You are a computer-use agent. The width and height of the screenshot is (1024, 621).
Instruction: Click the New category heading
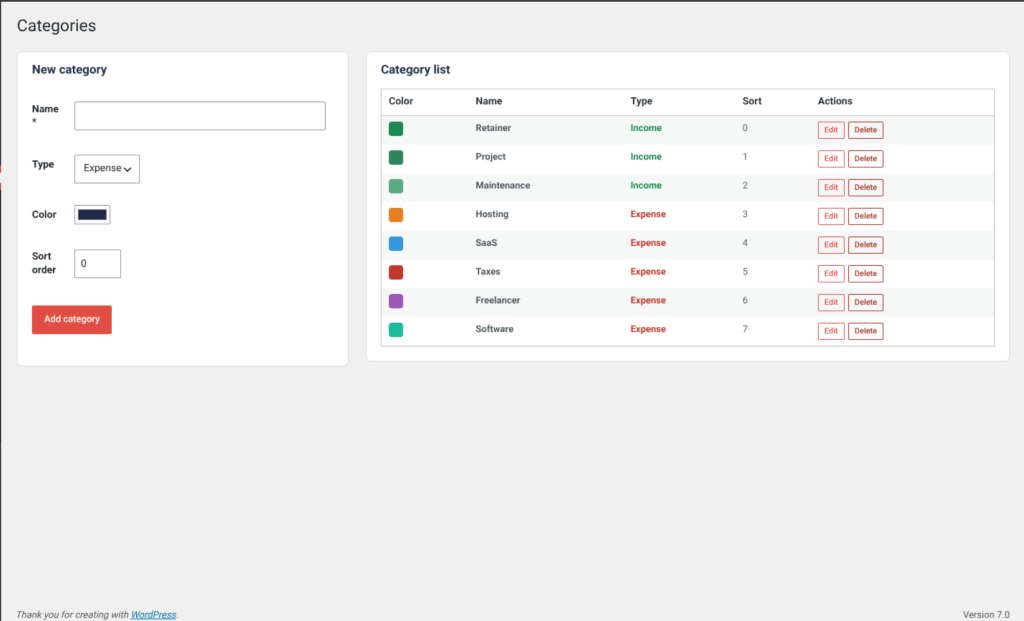point(69,69)
